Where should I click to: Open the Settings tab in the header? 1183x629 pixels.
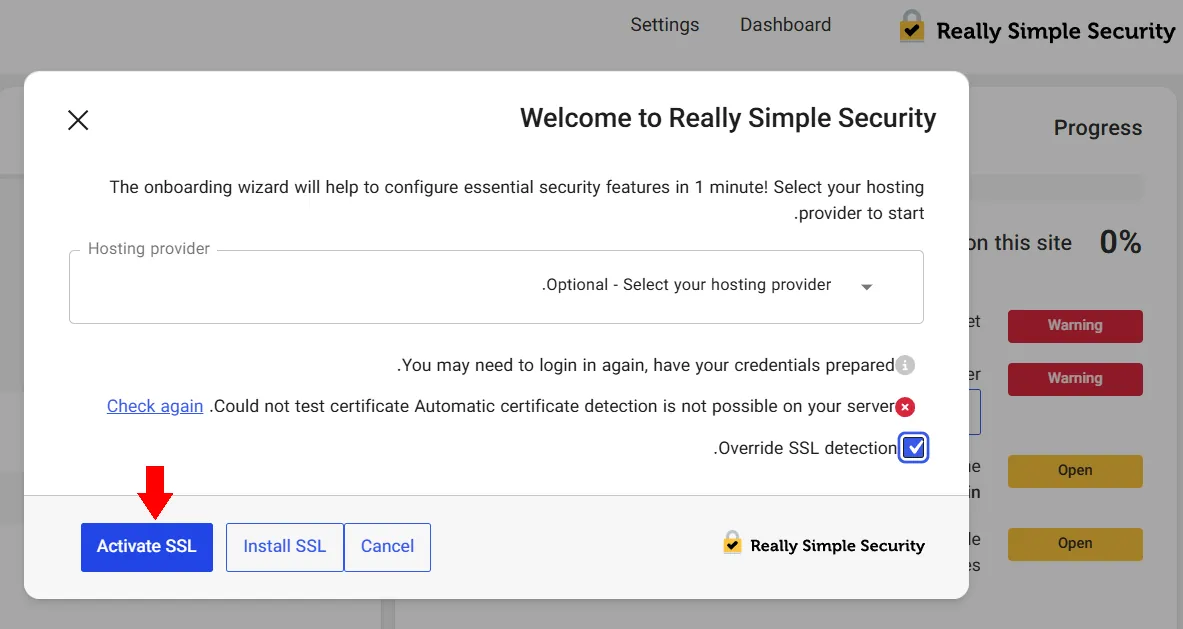pyautogui.click(x=665, y=25)
